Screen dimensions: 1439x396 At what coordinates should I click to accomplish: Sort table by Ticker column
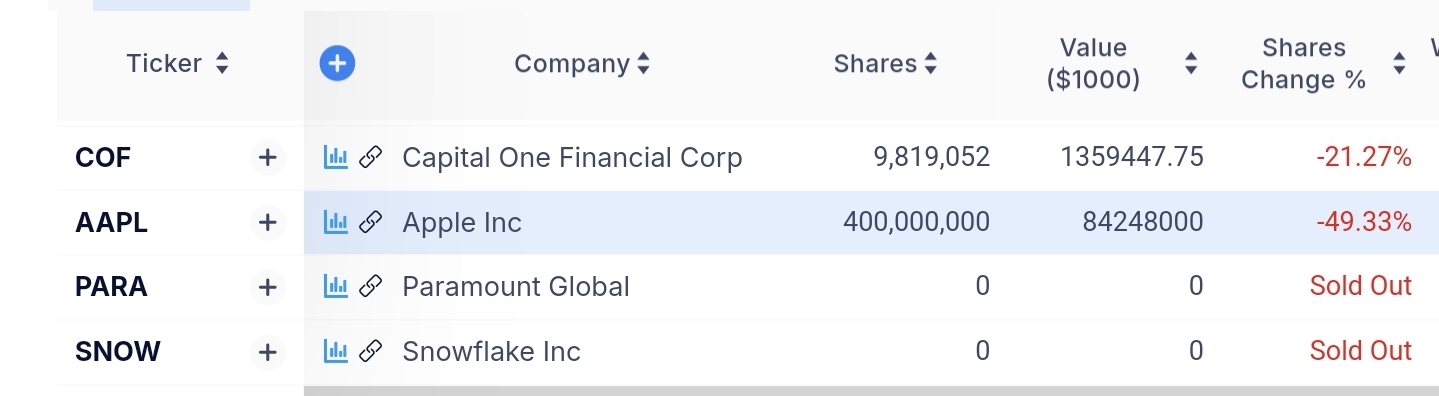click(x=178, y=64)
